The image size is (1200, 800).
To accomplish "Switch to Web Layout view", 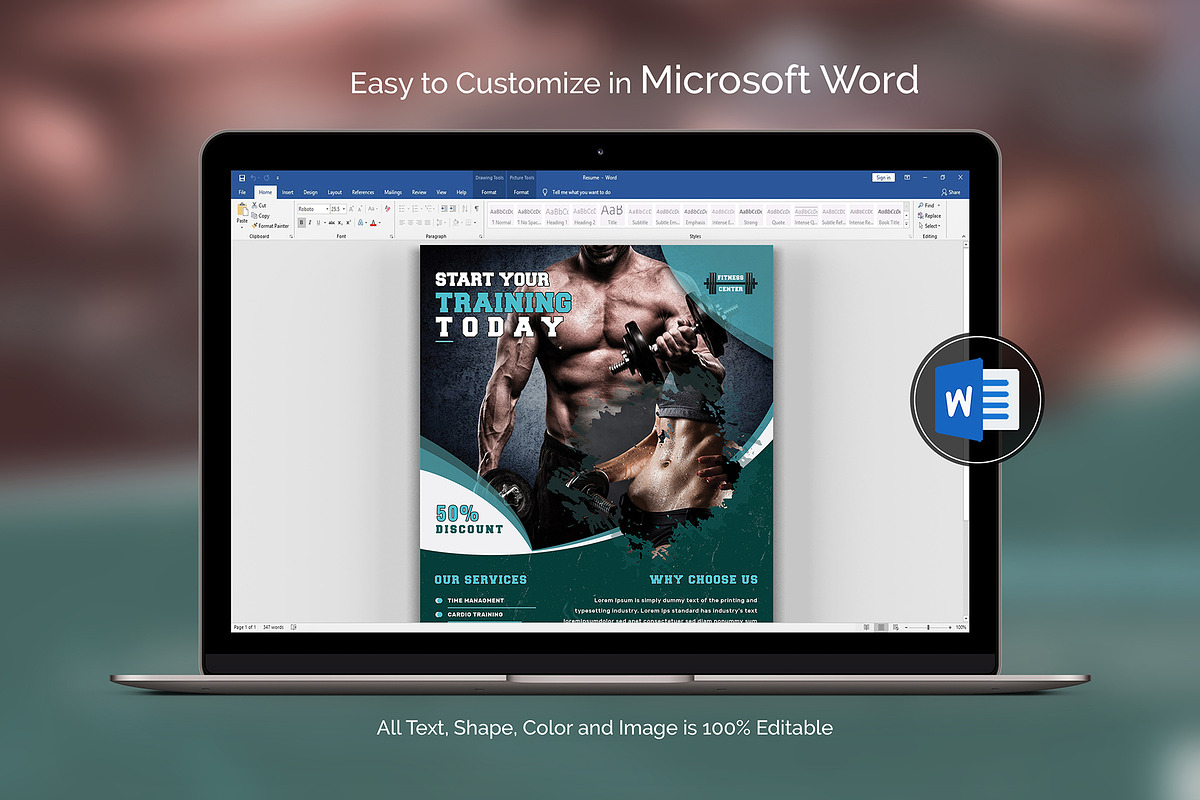I will click(896, 627).
